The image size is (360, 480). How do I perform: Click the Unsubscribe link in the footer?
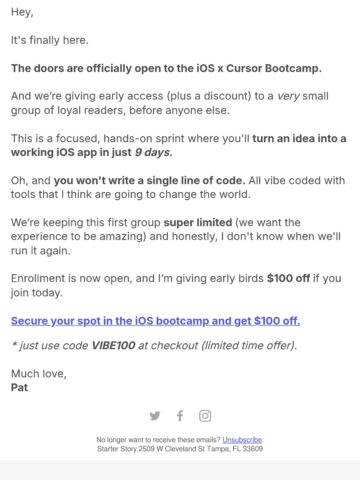click(x=242, y=440)
